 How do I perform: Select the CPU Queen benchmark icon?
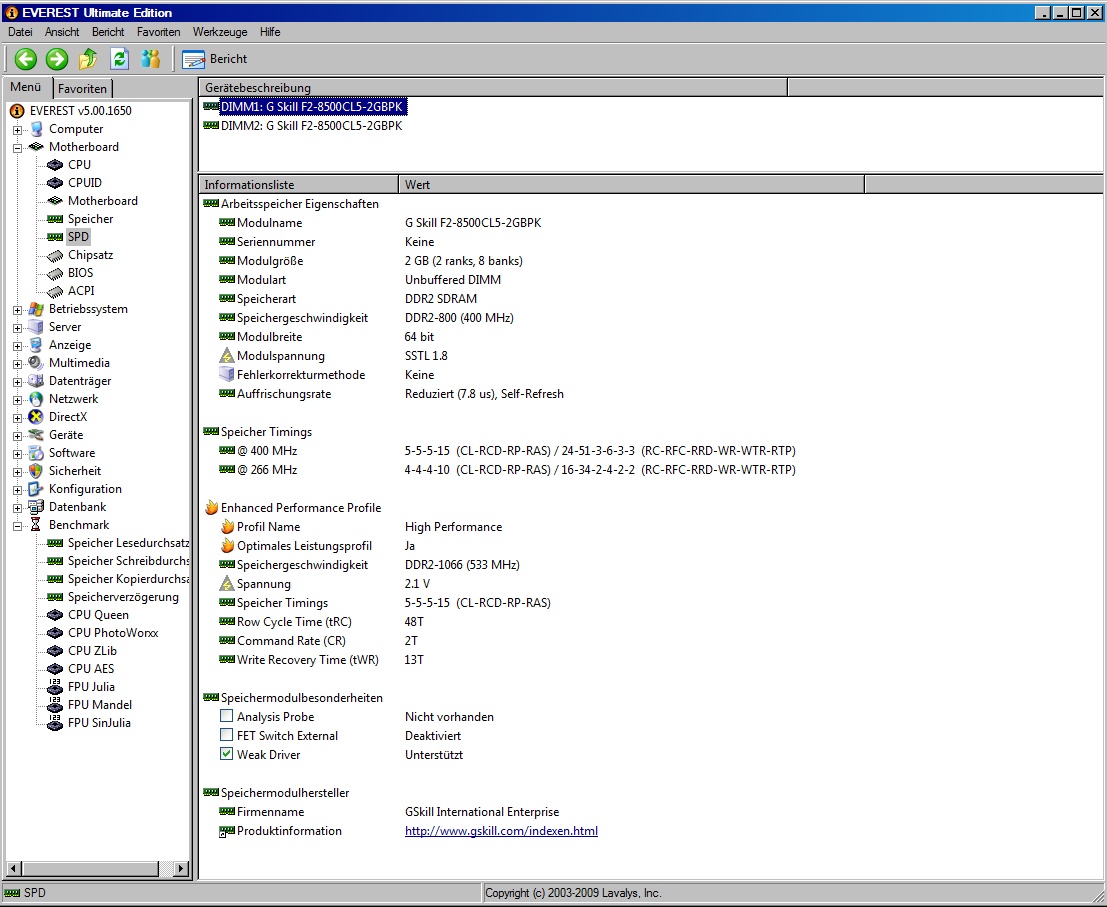click(x=55, y=615)
